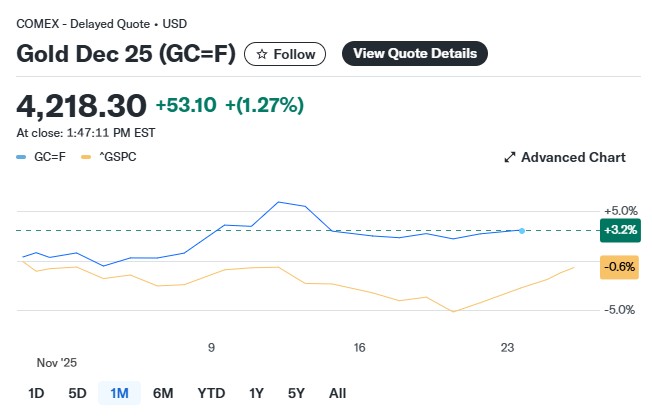Screen dimensions: 652x417
Task: Click the Gold Dec 25 (GC=F) title
Action: 126,54
